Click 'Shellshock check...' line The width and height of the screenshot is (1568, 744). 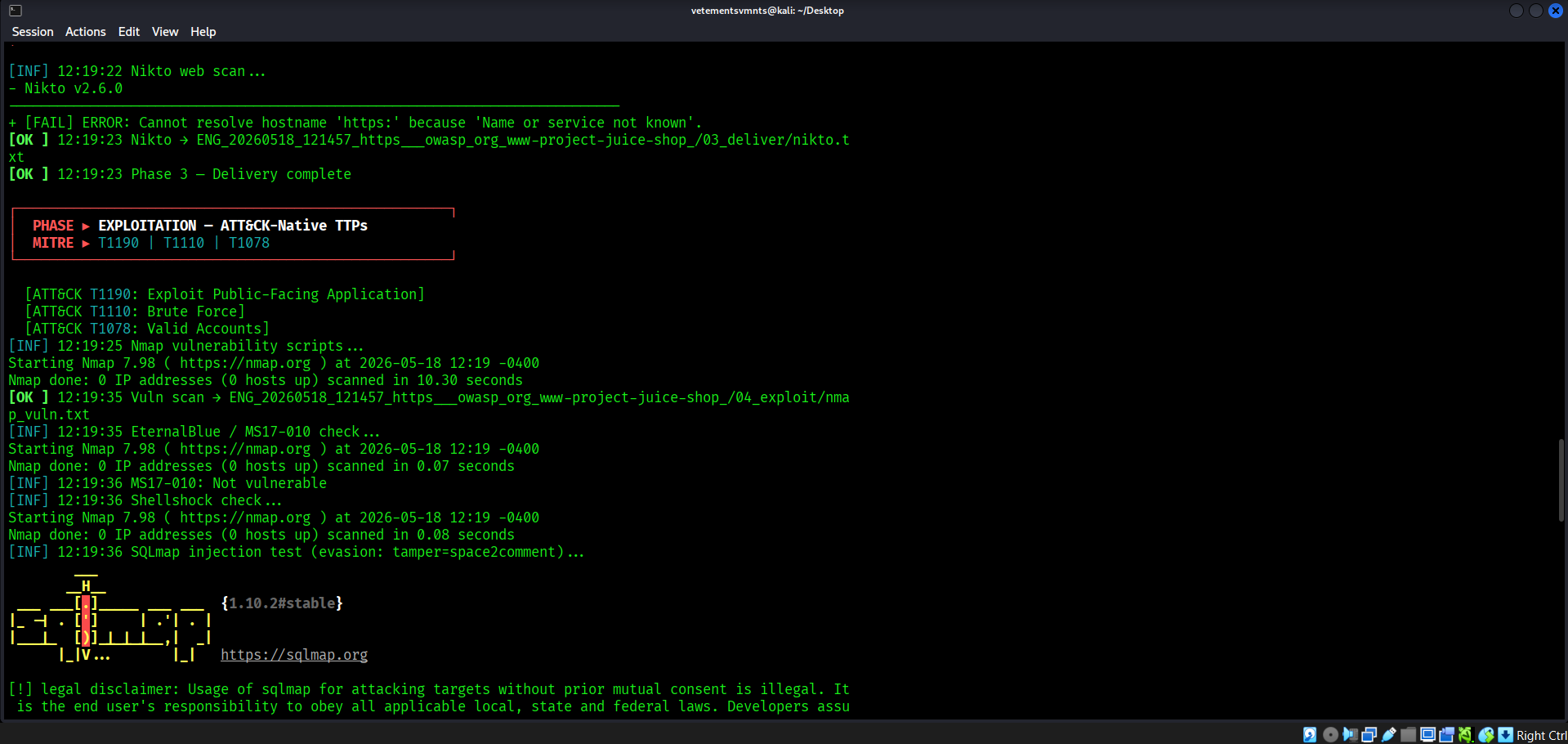tap(145, 500)
